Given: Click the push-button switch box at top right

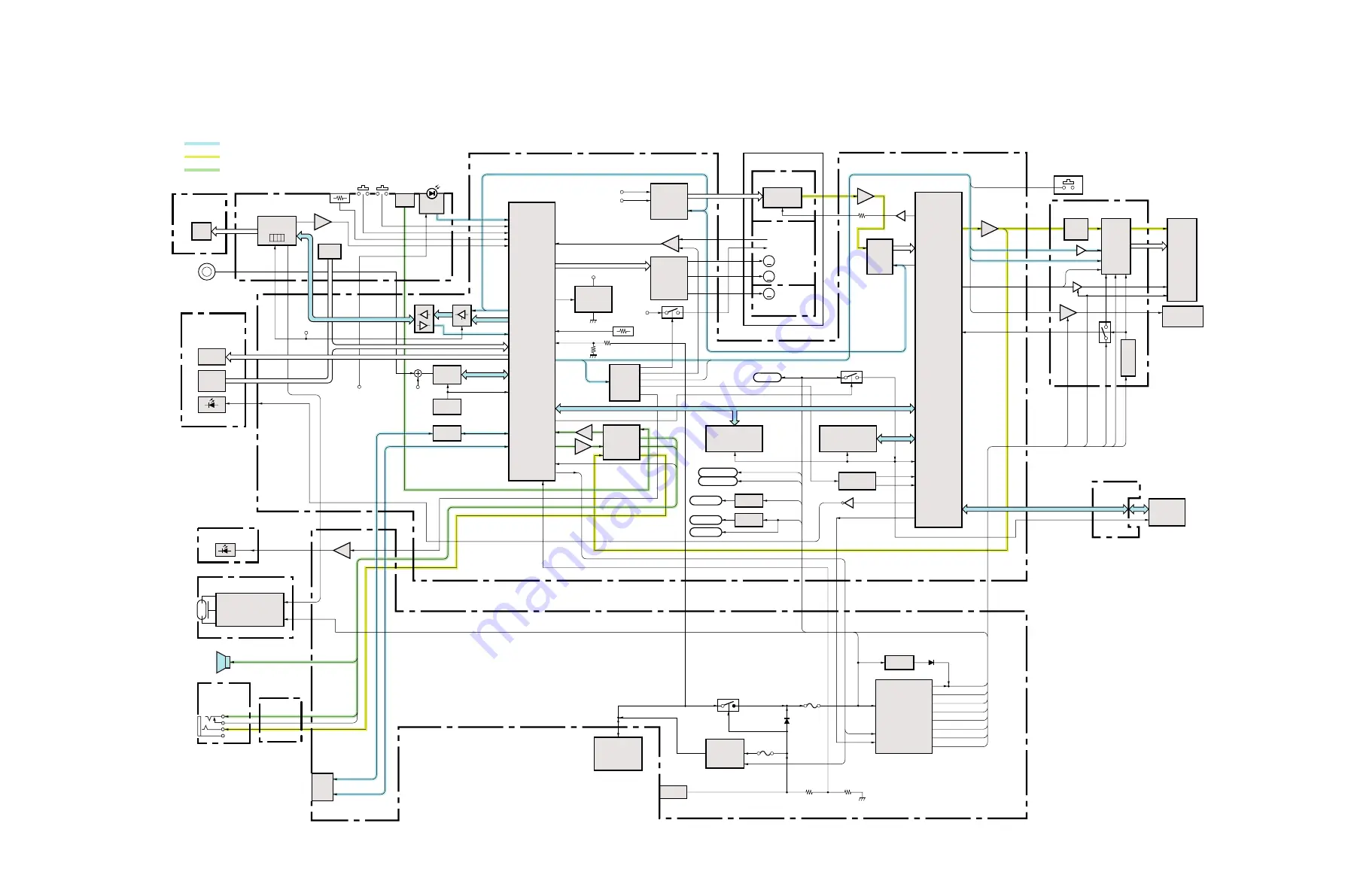Looking at the screenshot, I should (x=1068, y=184).
